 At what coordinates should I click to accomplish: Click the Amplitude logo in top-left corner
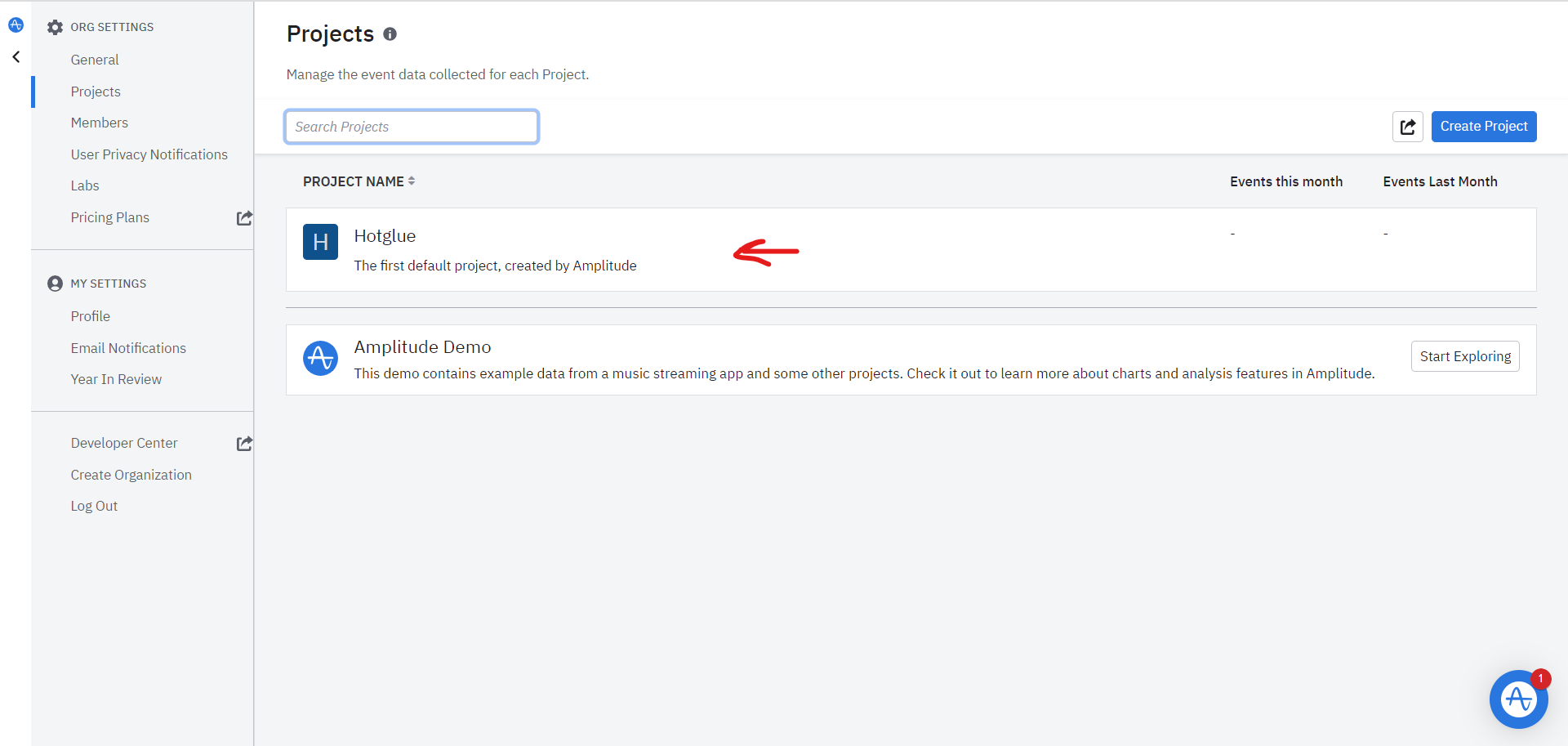(16, 25)
